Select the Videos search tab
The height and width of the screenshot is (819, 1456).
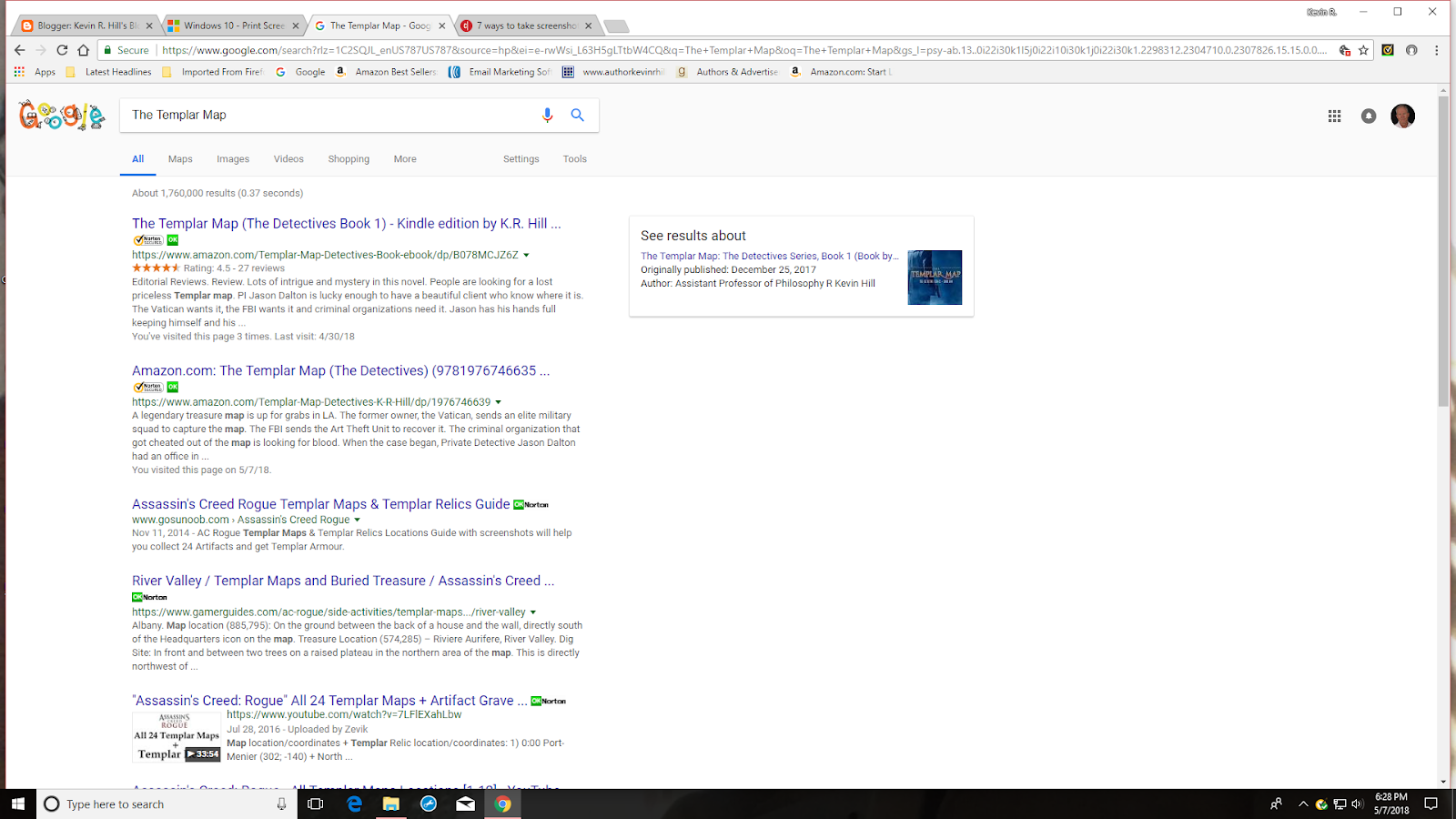click(x=288, y=159)
